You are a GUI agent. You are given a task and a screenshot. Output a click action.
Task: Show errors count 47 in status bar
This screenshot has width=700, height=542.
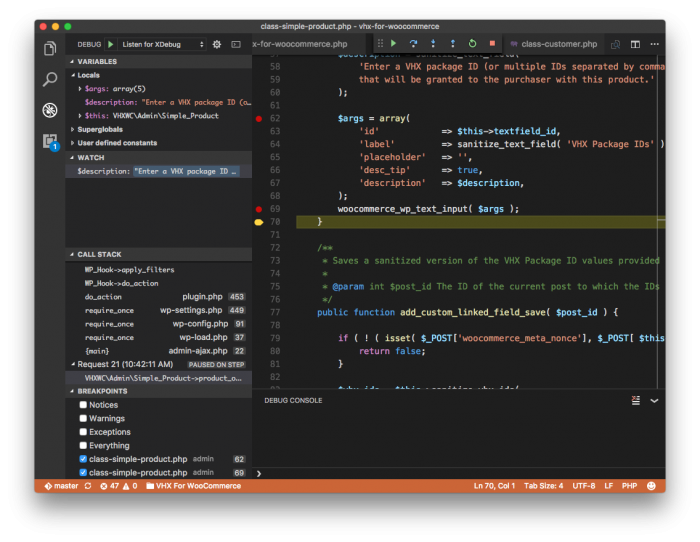(109, 486)
